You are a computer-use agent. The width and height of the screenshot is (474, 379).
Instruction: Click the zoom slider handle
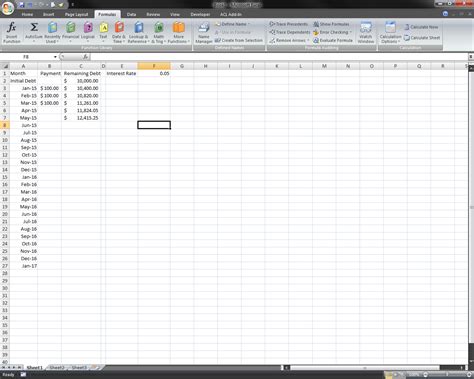[447, 375]
